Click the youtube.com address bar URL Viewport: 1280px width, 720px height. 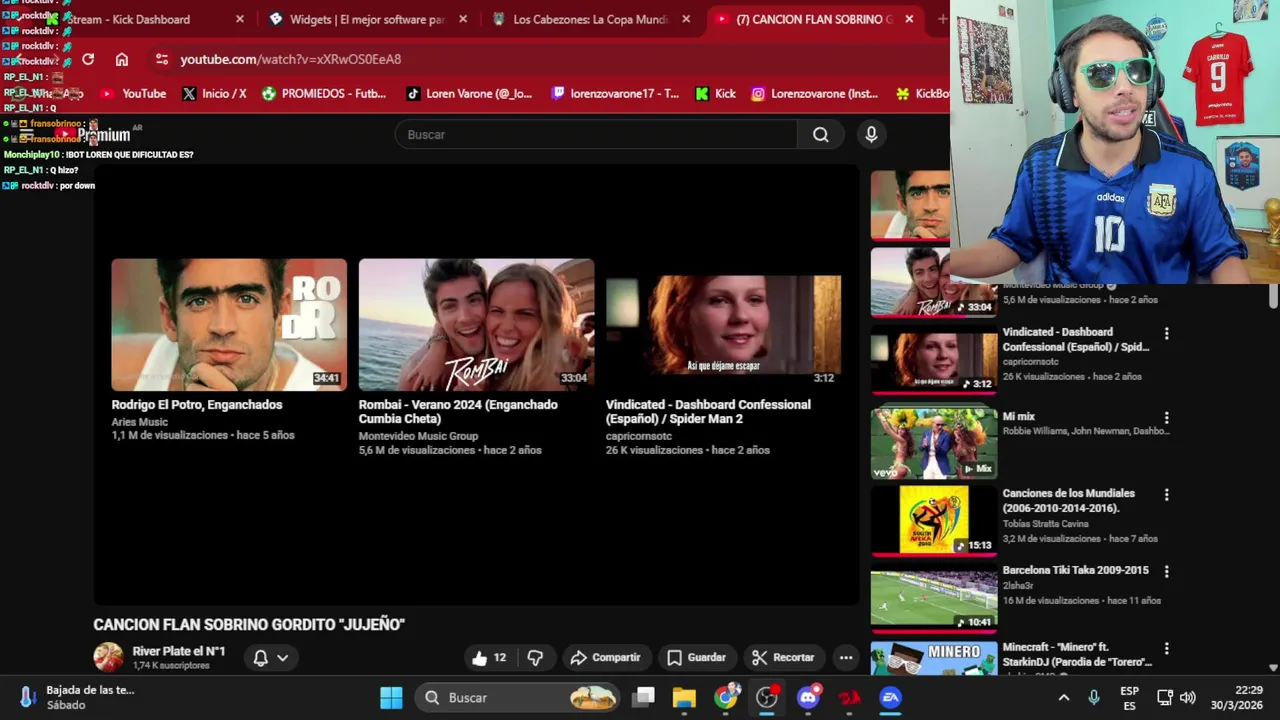point(291,59)
